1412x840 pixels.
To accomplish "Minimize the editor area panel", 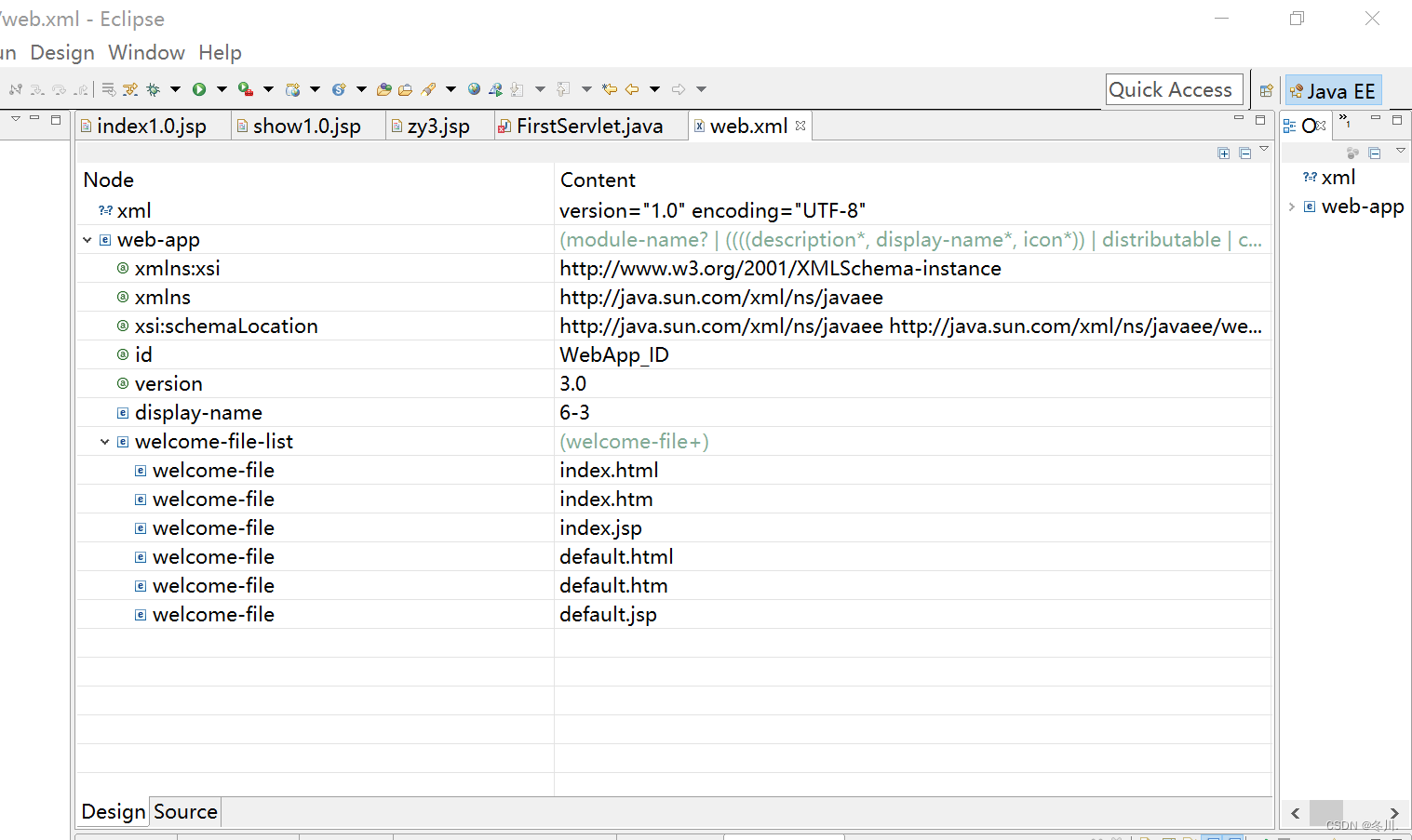I will (x=1239, y=117).
